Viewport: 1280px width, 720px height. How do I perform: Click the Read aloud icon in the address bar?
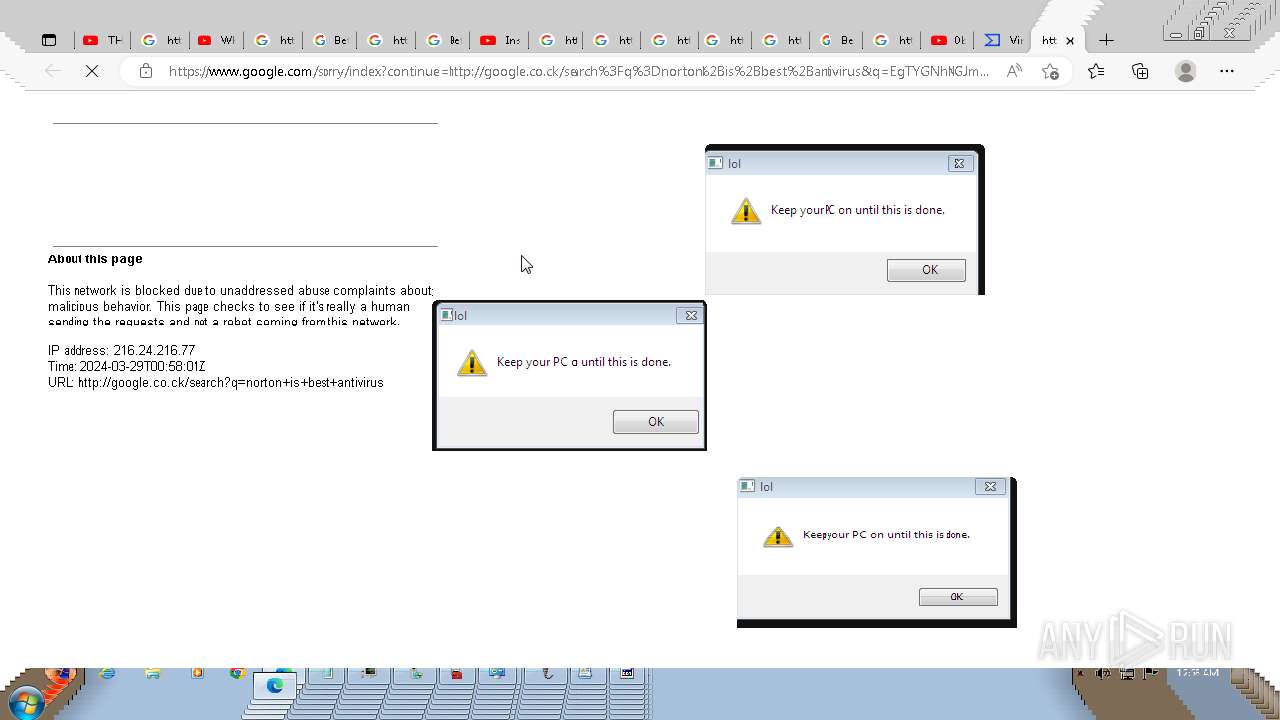point(1014,71)
